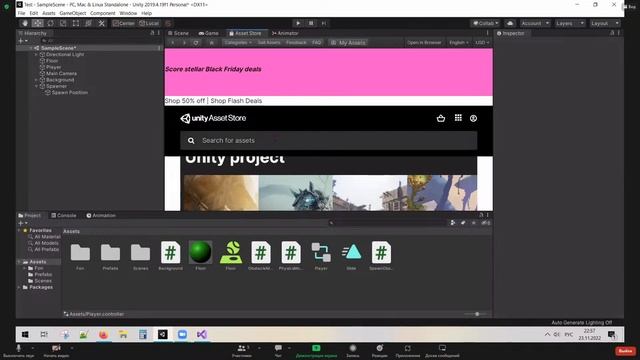Switch to the Console tab
The image size is (640, 360).
[64, 215]
